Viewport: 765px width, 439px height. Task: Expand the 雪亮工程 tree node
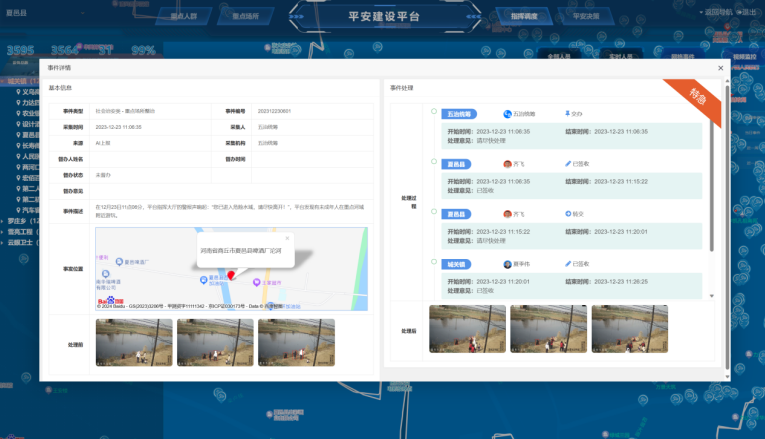[x=2, y=232]
